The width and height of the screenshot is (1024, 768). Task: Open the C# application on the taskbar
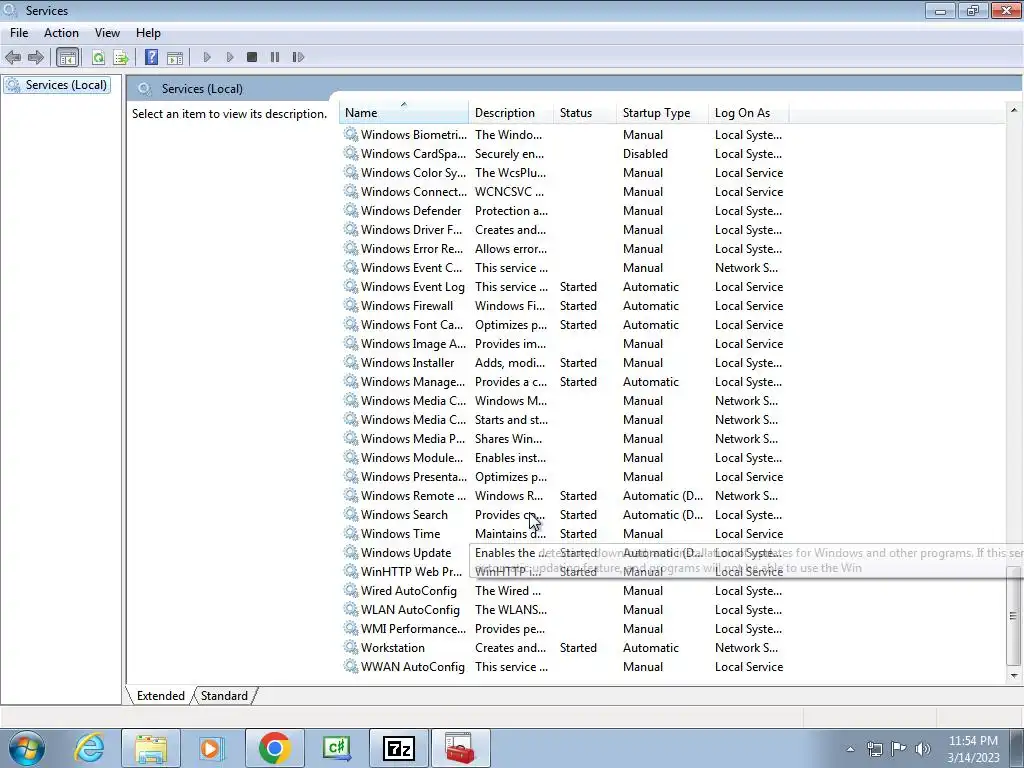point(337,748)
